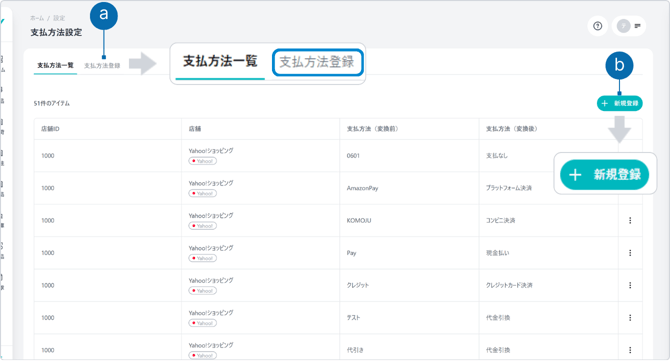
Task: Click the Yahoo! badge in the クレジット row
Action: 203,291
